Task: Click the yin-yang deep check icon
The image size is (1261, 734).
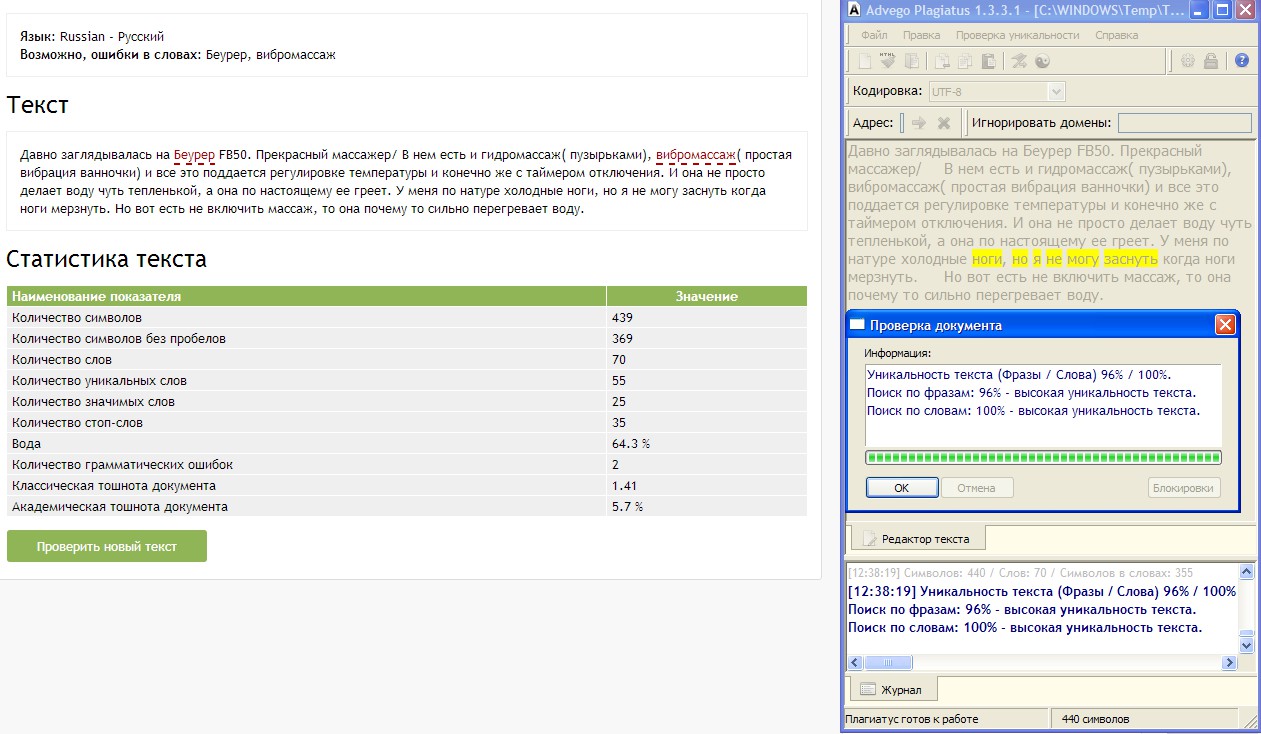Action: pyautogui.click(x=1042, y=61)
